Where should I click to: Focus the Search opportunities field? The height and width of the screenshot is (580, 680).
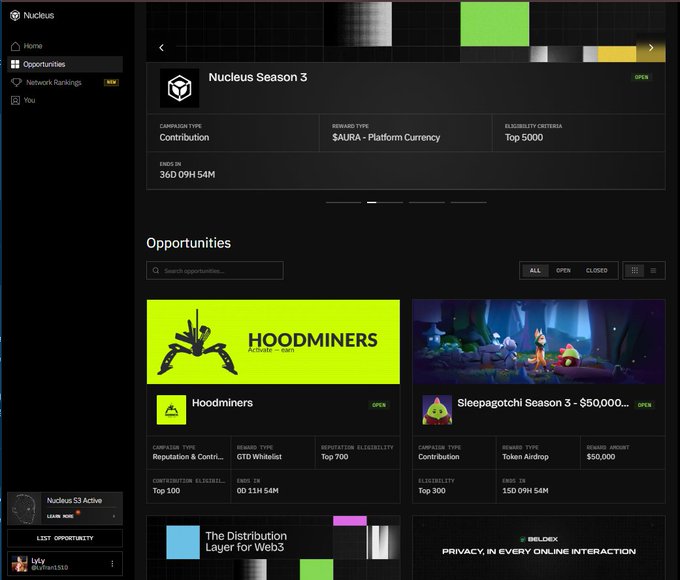pos(215,271)
